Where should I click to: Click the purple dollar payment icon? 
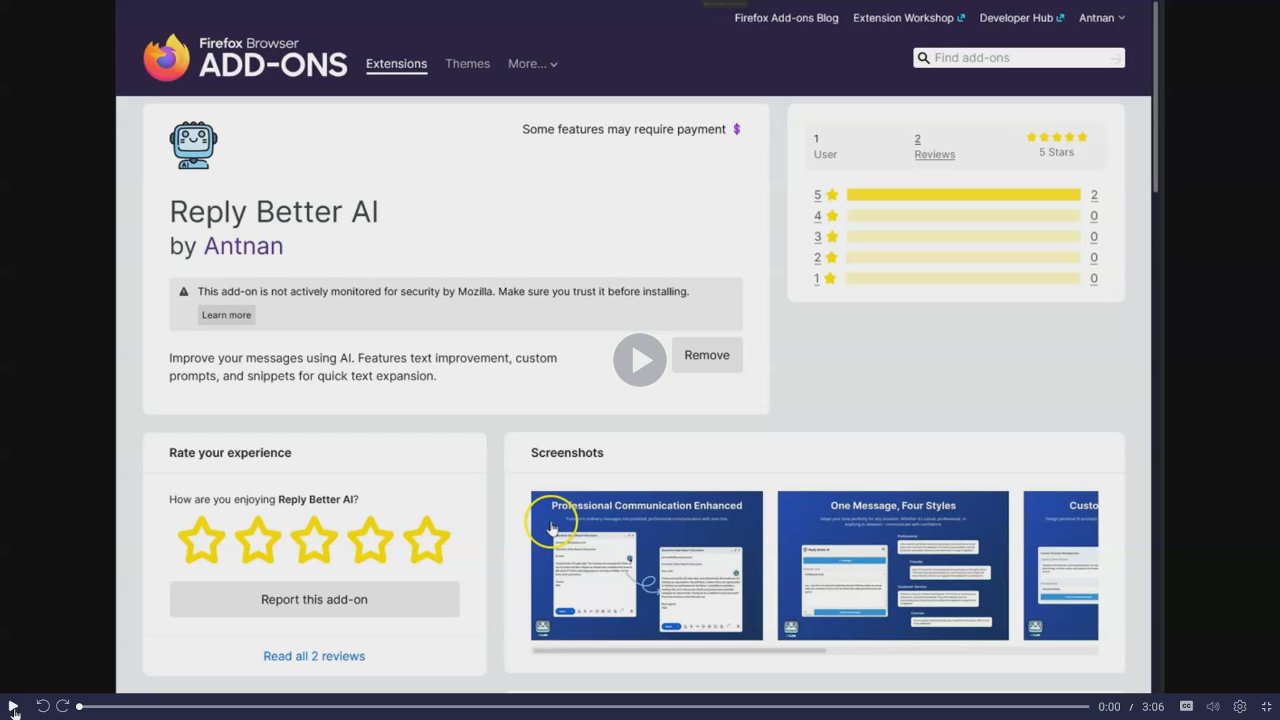click(x=737, y=129)
